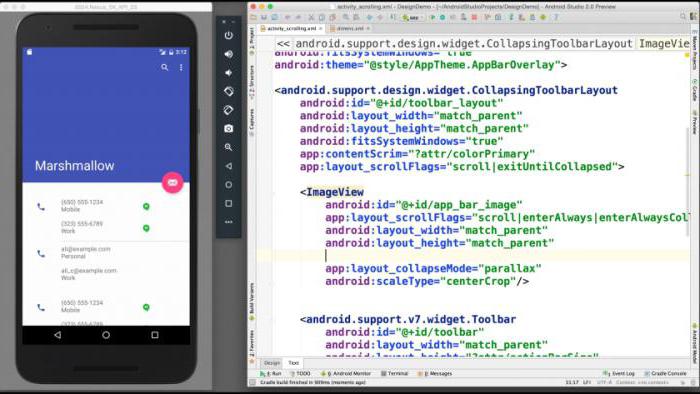Click the emulator volume up icon
This screenshot has width=700, height=394.
(229, 54)
